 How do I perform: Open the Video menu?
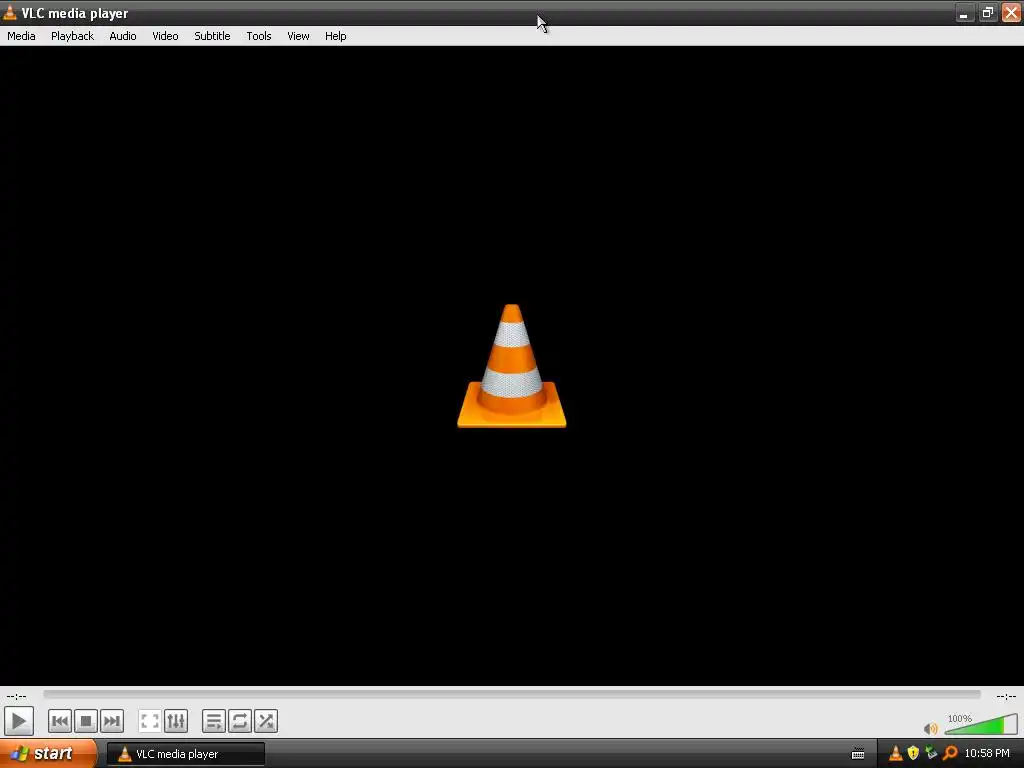tap(165, 36)
